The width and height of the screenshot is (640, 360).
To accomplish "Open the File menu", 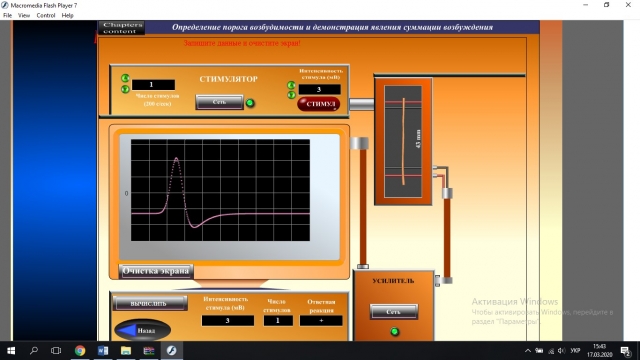I will coord(7,16).
